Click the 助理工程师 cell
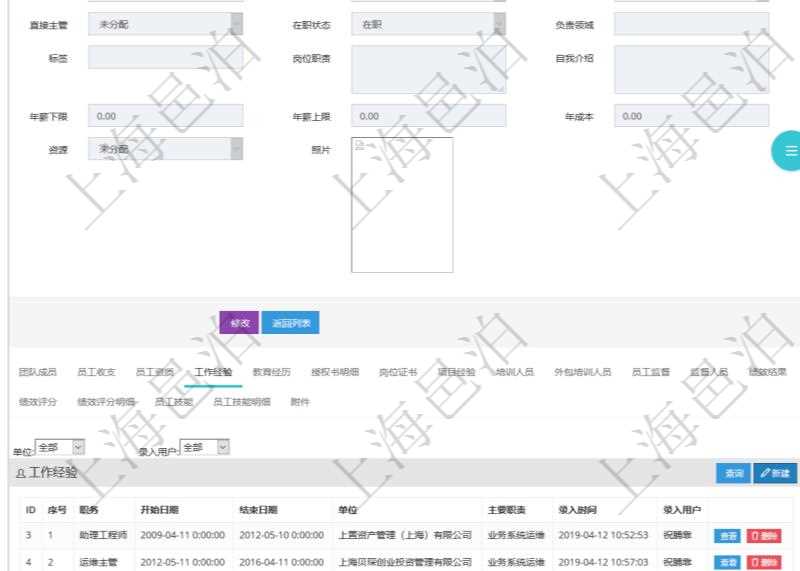The height and width of the screenshot is (571, 800). 103,535
